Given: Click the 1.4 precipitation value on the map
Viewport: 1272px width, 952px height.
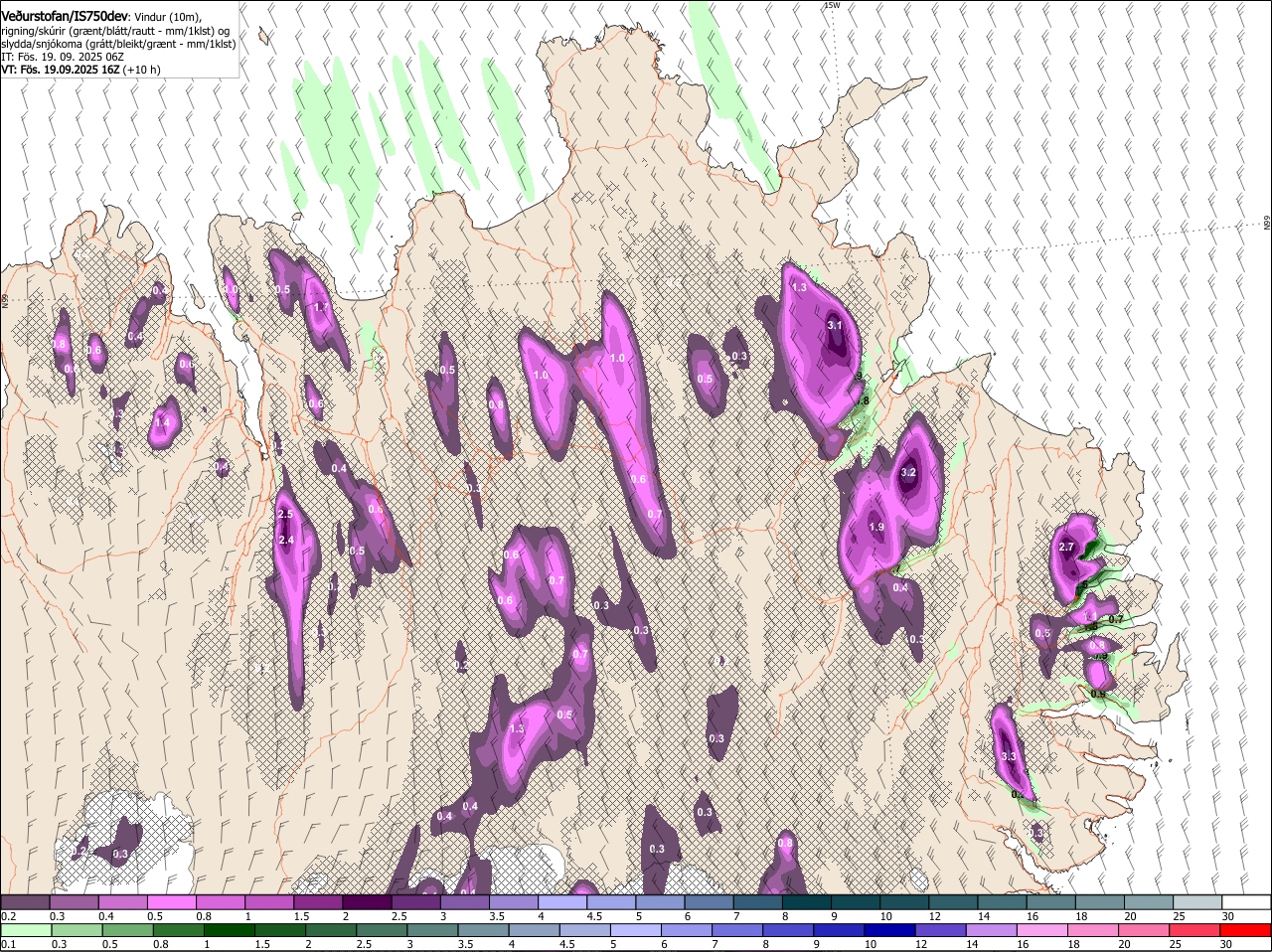Looking at the screenshot, I should (x=162, y=422).
